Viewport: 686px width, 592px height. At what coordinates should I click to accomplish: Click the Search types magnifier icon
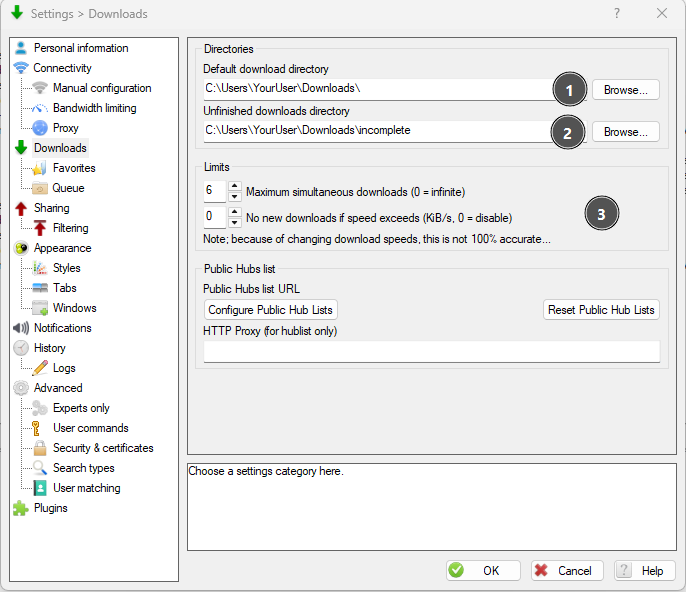tap(40, 468)
